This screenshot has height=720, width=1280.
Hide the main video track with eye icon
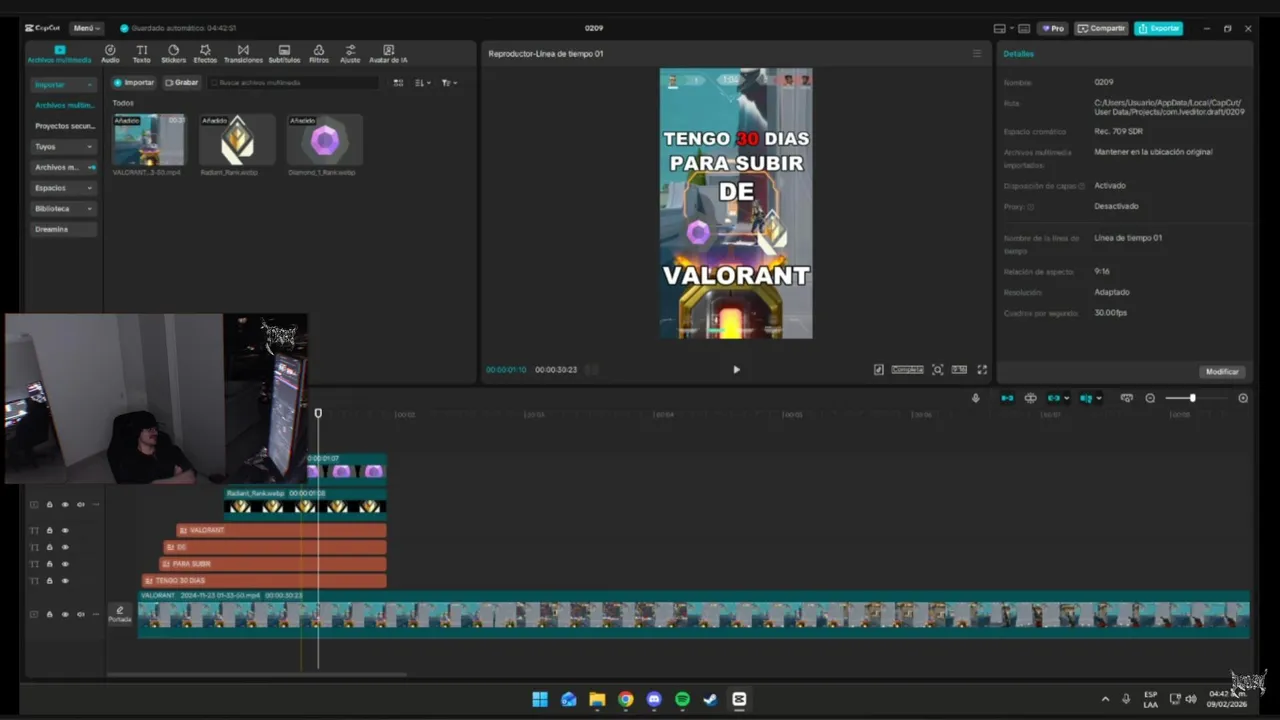point(65,614)
